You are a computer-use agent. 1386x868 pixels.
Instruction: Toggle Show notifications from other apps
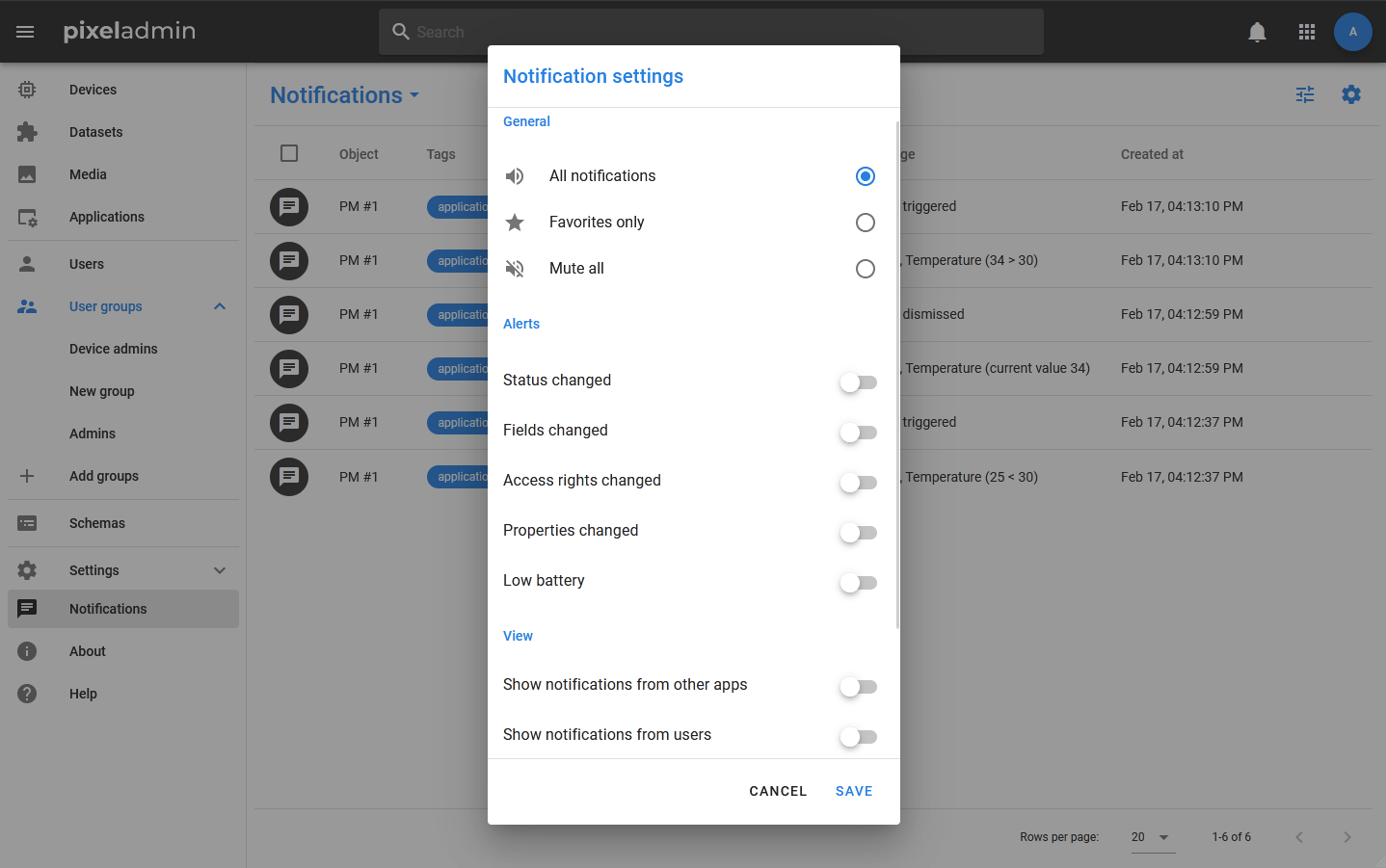[x=858, y=687]
